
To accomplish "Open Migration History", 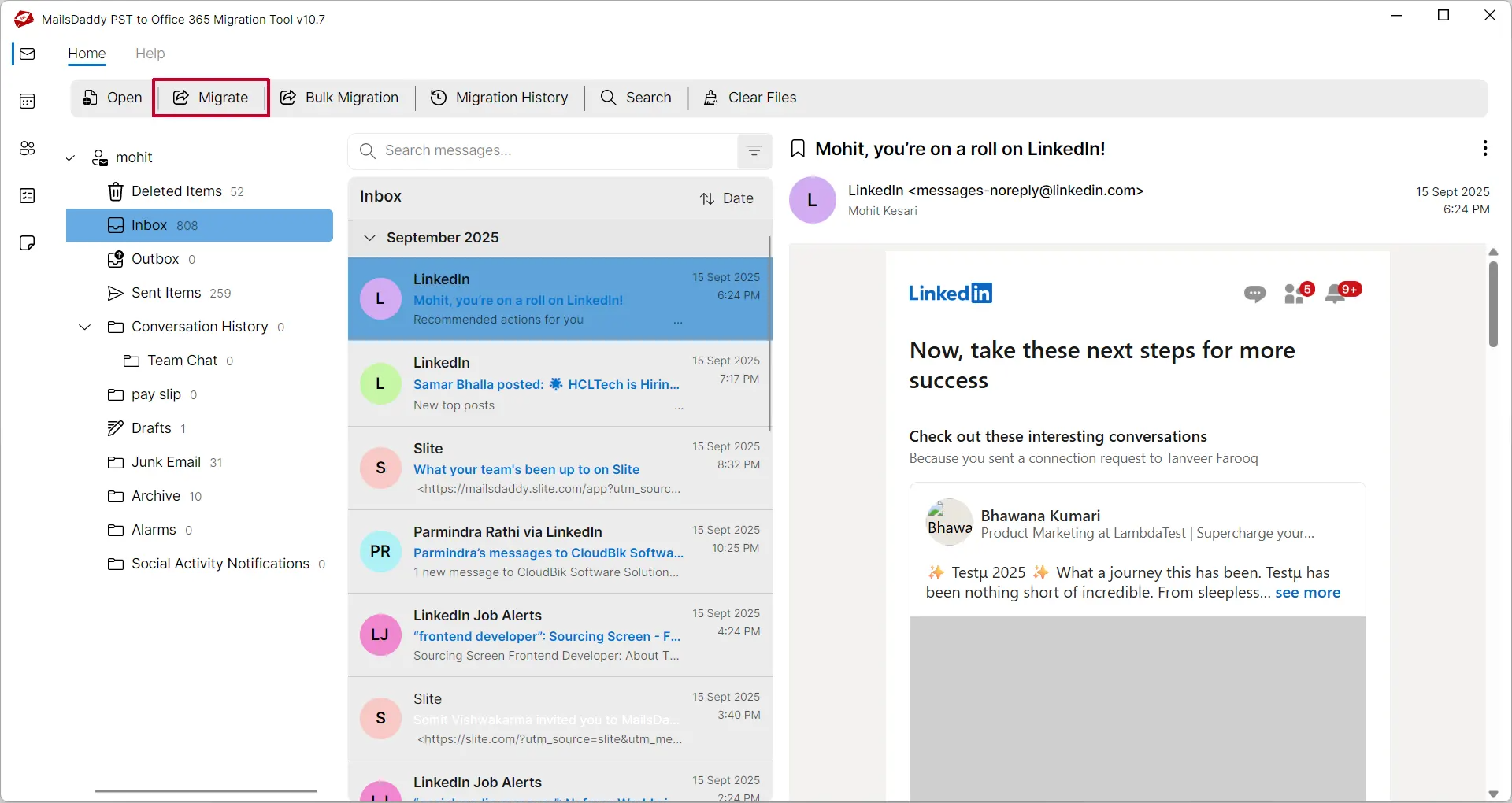I will pos(499,98).
